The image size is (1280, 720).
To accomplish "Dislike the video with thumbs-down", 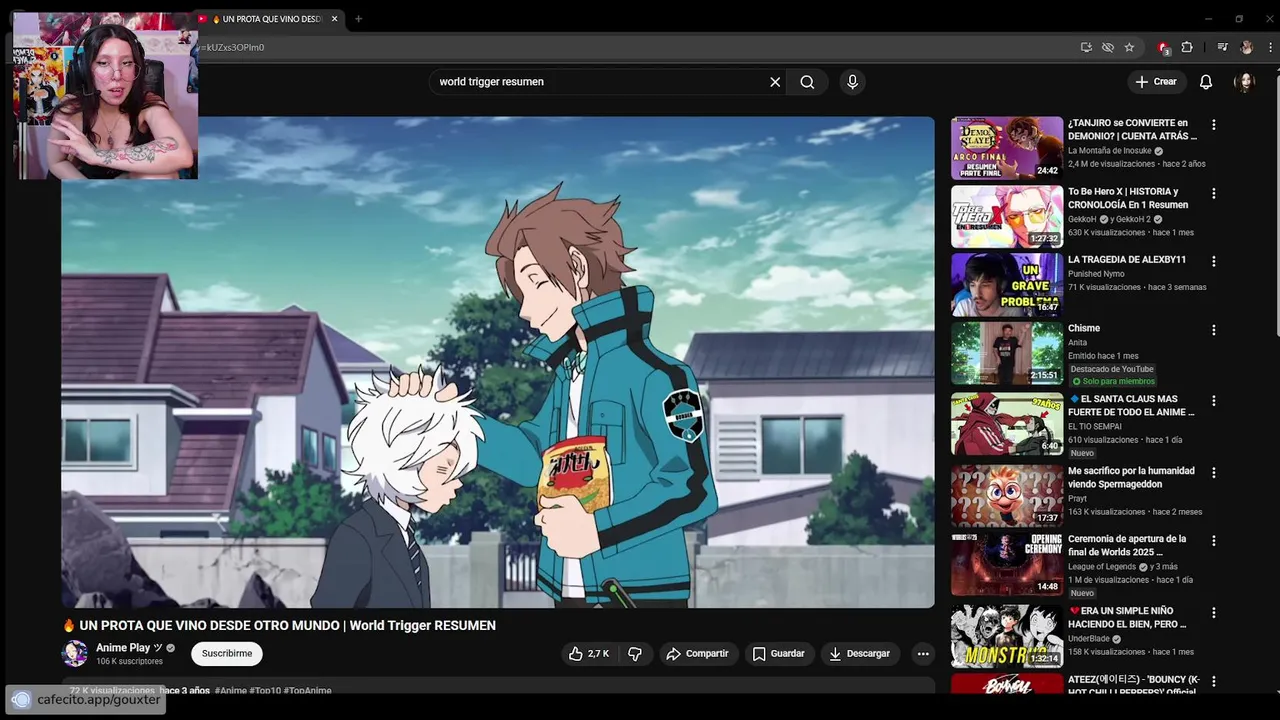I will 634,654.
